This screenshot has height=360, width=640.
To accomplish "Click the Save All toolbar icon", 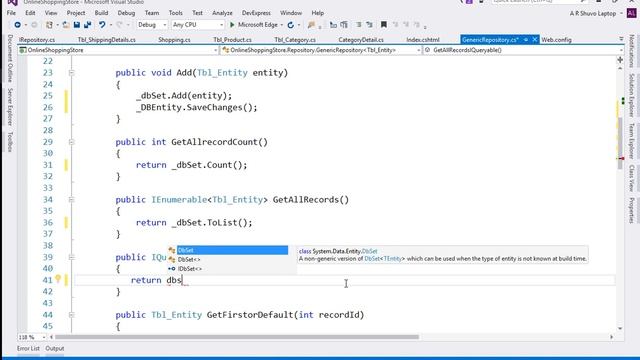I will [x=87, y=25].
